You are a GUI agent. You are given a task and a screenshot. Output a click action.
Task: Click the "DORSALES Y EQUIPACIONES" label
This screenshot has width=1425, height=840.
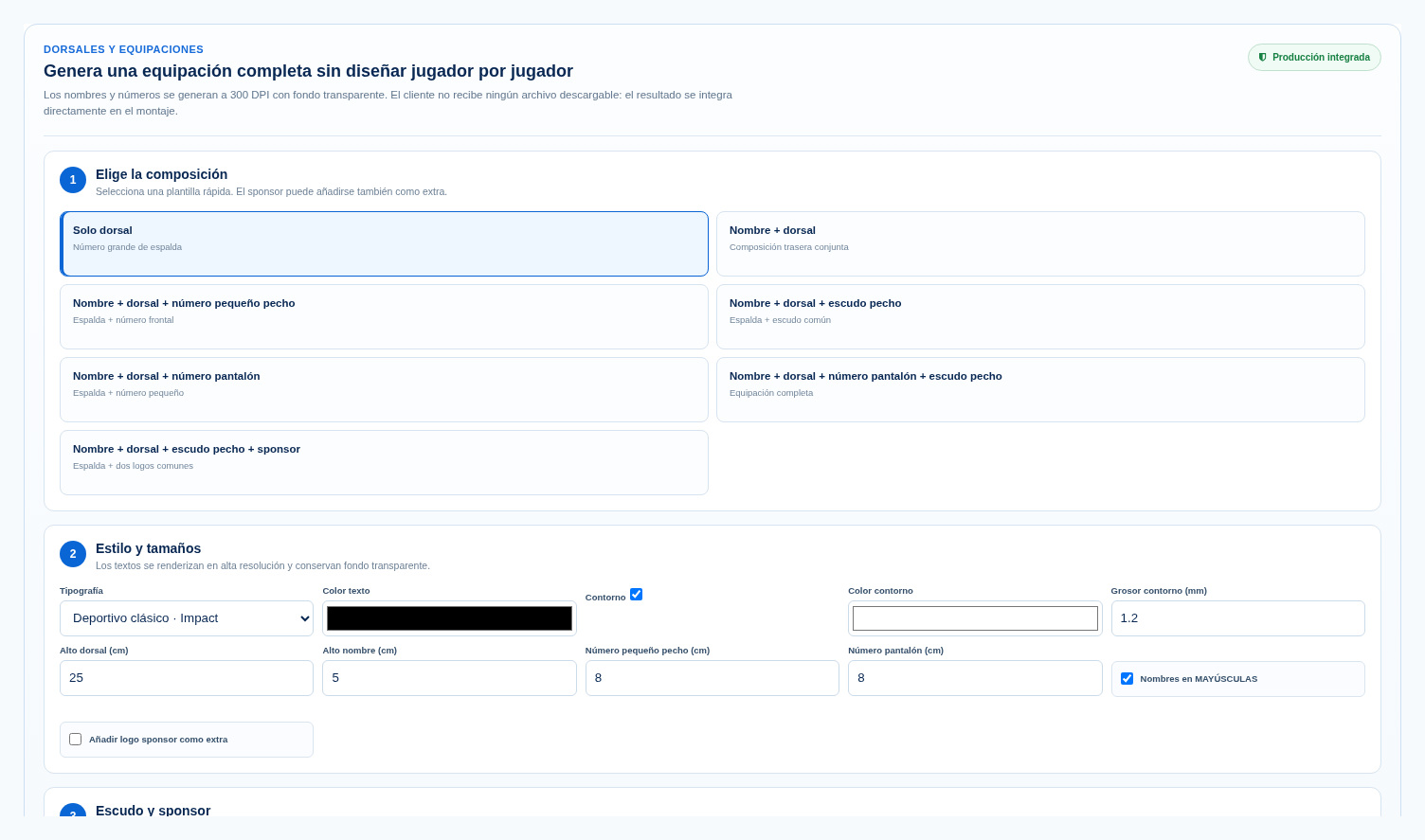123,49
